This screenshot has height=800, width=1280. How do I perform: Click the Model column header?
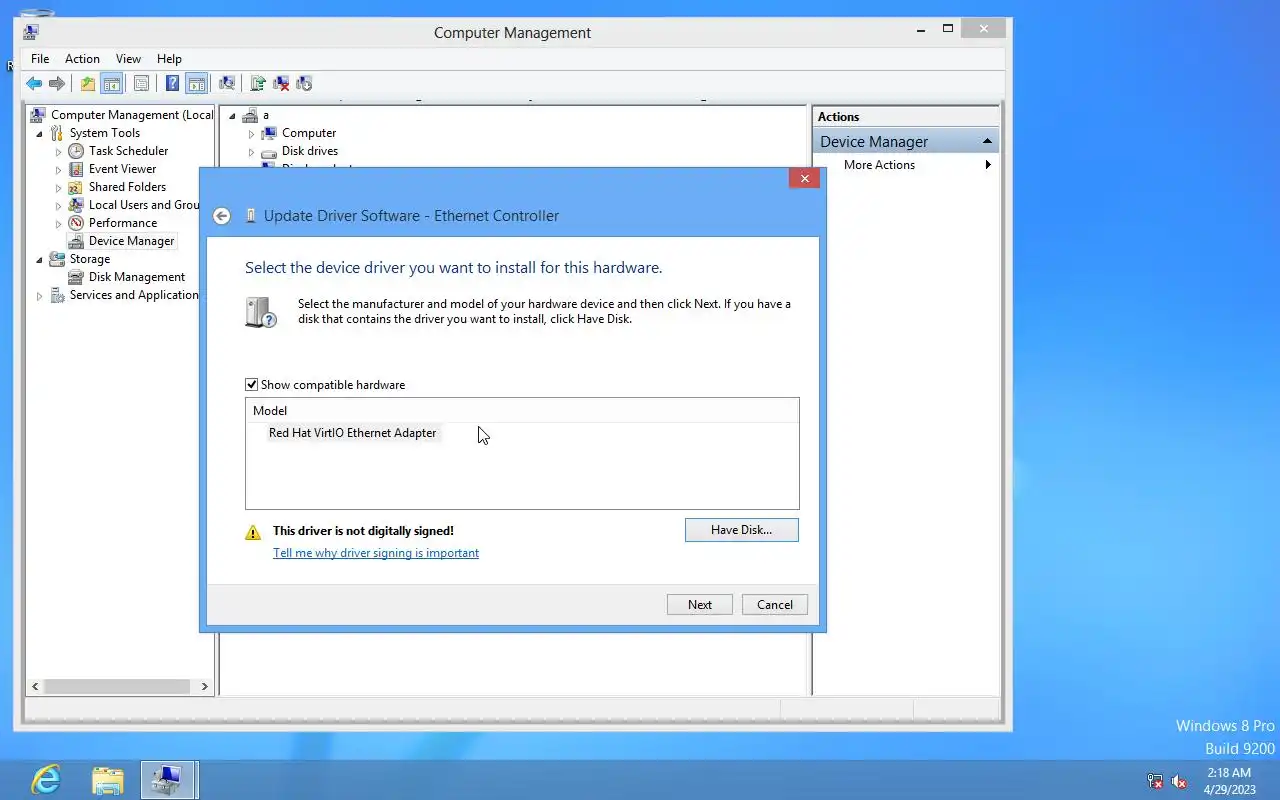click(522, 411)
